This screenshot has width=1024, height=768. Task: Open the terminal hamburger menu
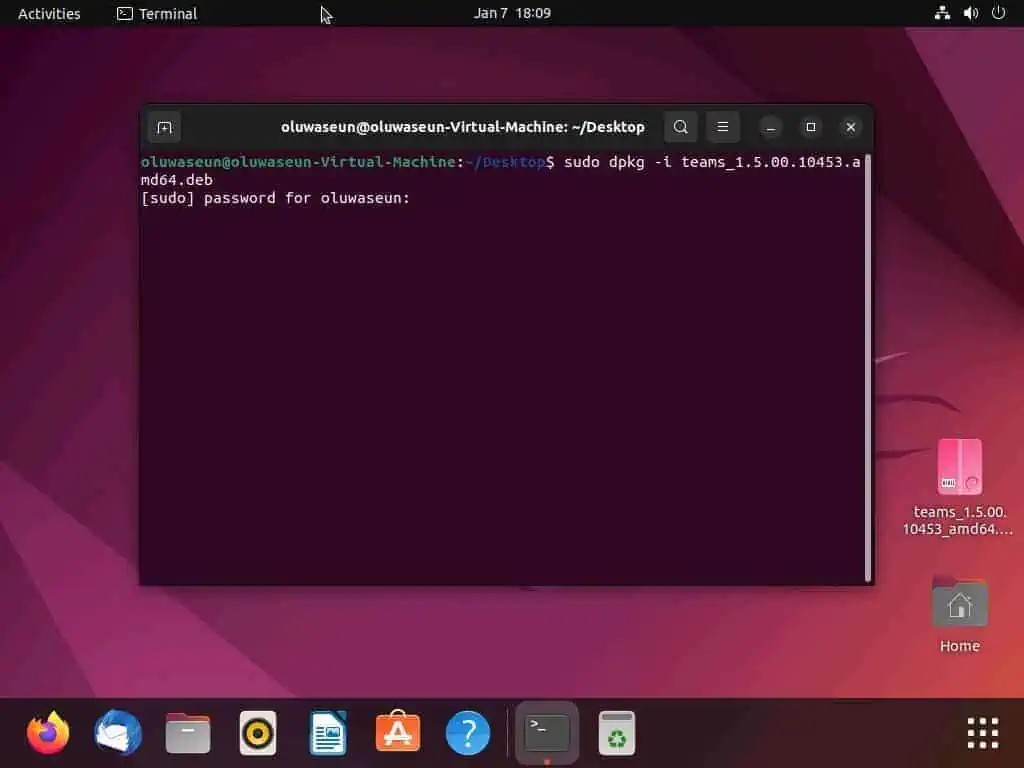[x=723, y=127]
